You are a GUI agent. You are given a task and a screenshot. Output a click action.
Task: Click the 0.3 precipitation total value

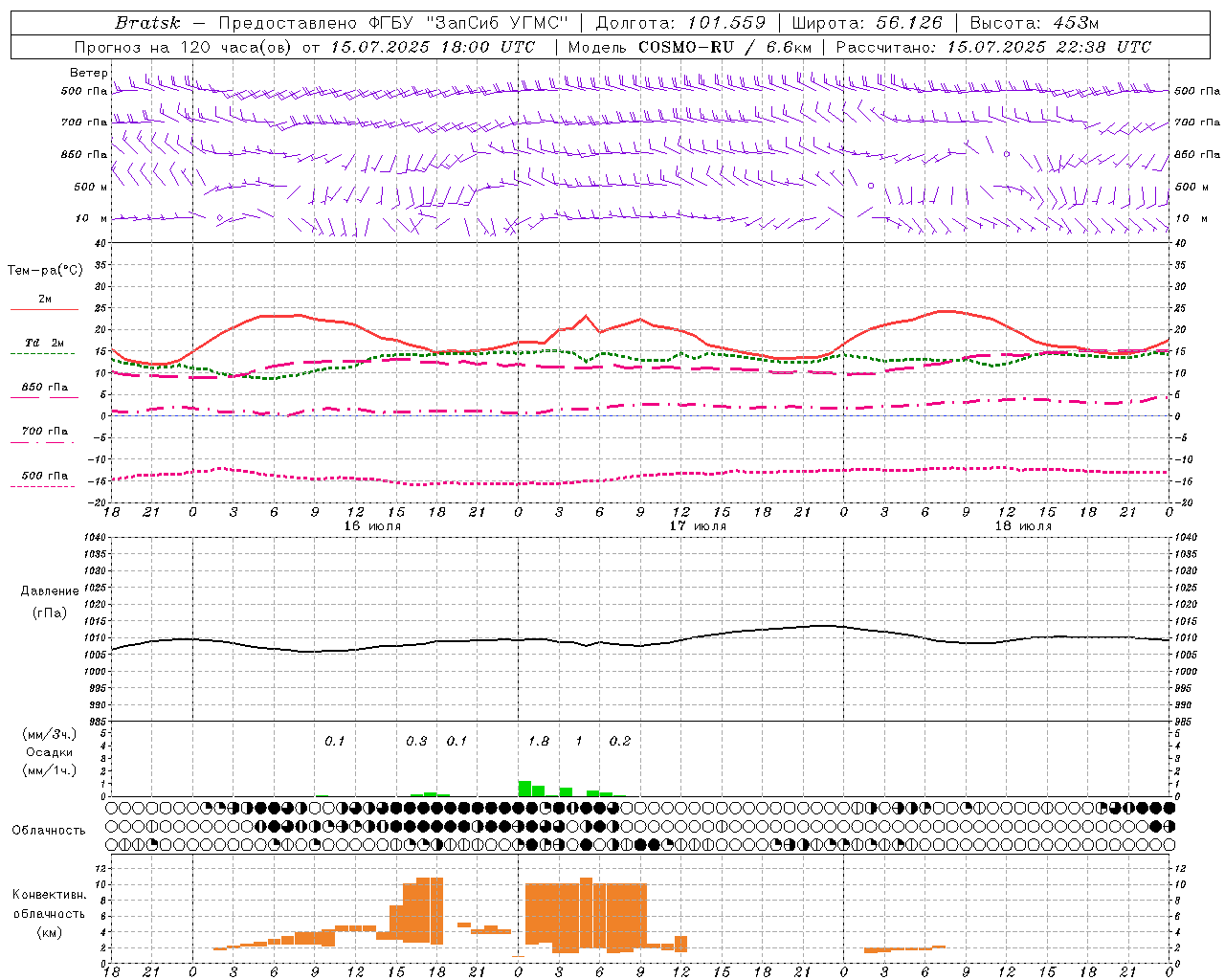click(416, 741)
